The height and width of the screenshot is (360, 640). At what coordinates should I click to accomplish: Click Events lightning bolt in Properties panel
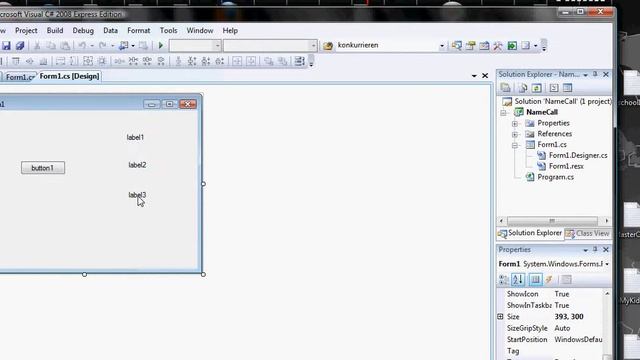[x=549, y=280]
